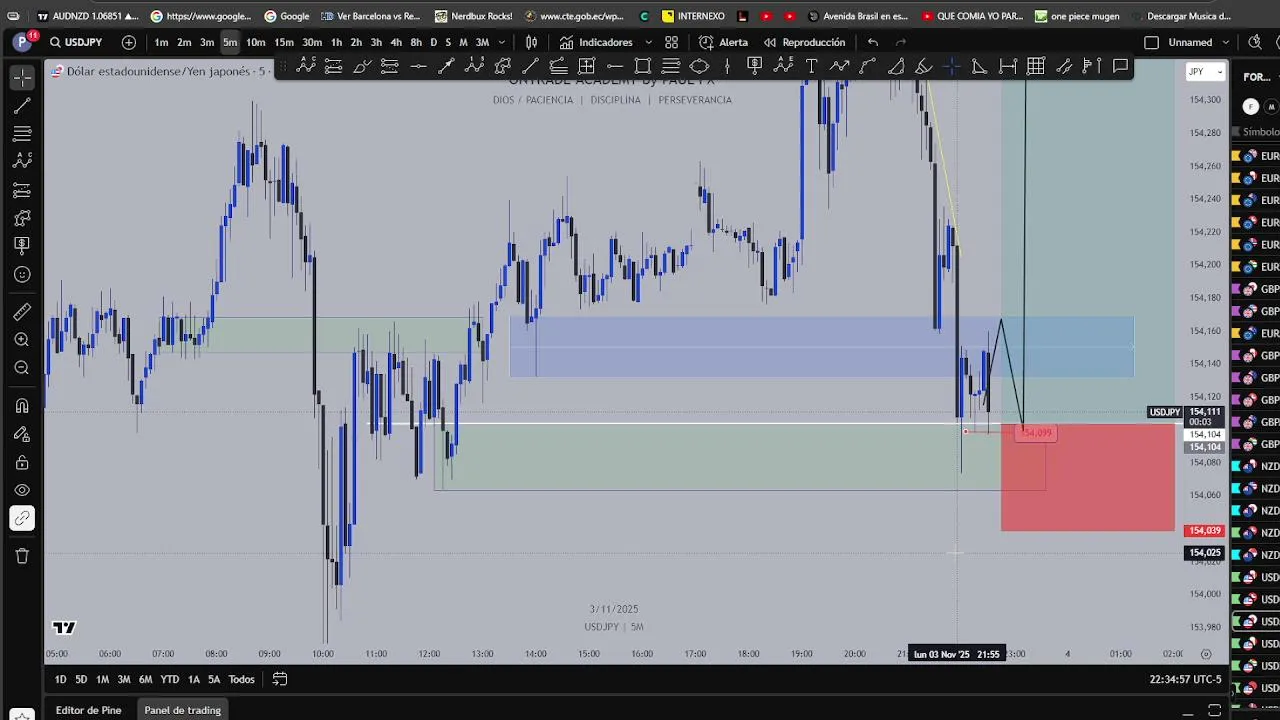Screen dimensions: 1280x720
Task: Select the 1m timeframe
Action: 161,42
